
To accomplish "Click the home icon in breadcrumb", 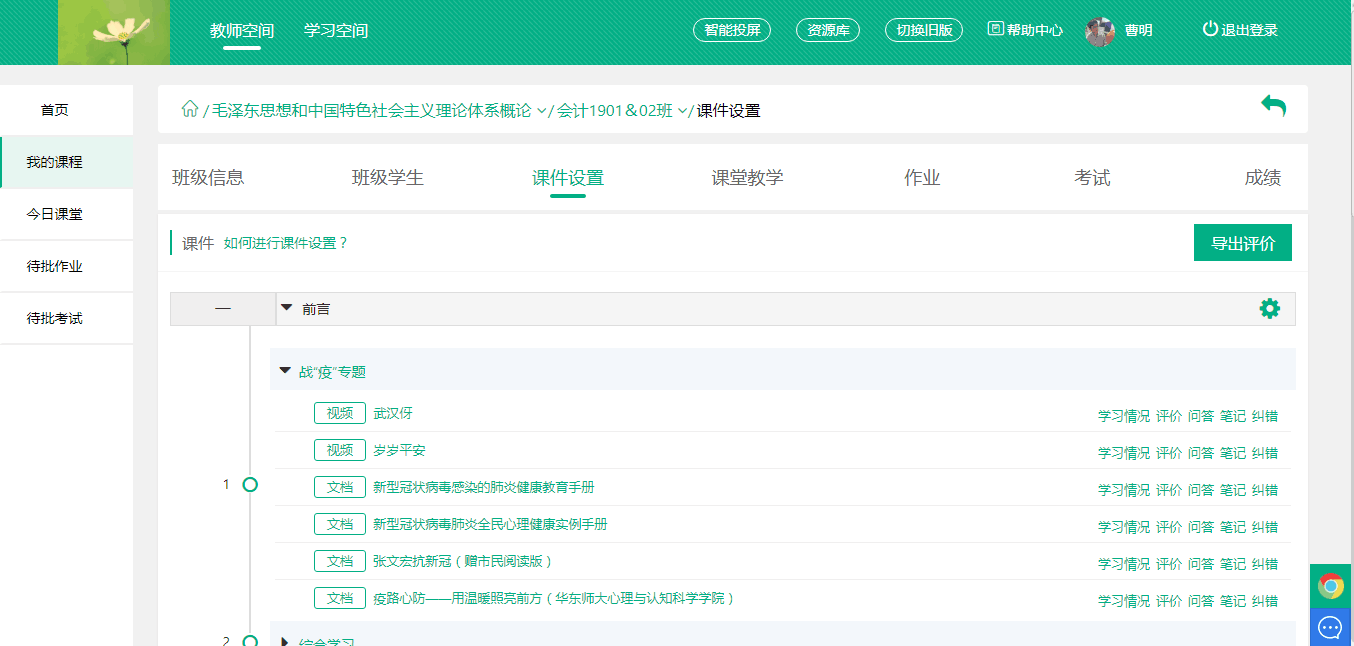I will click(x=189, y=110).
